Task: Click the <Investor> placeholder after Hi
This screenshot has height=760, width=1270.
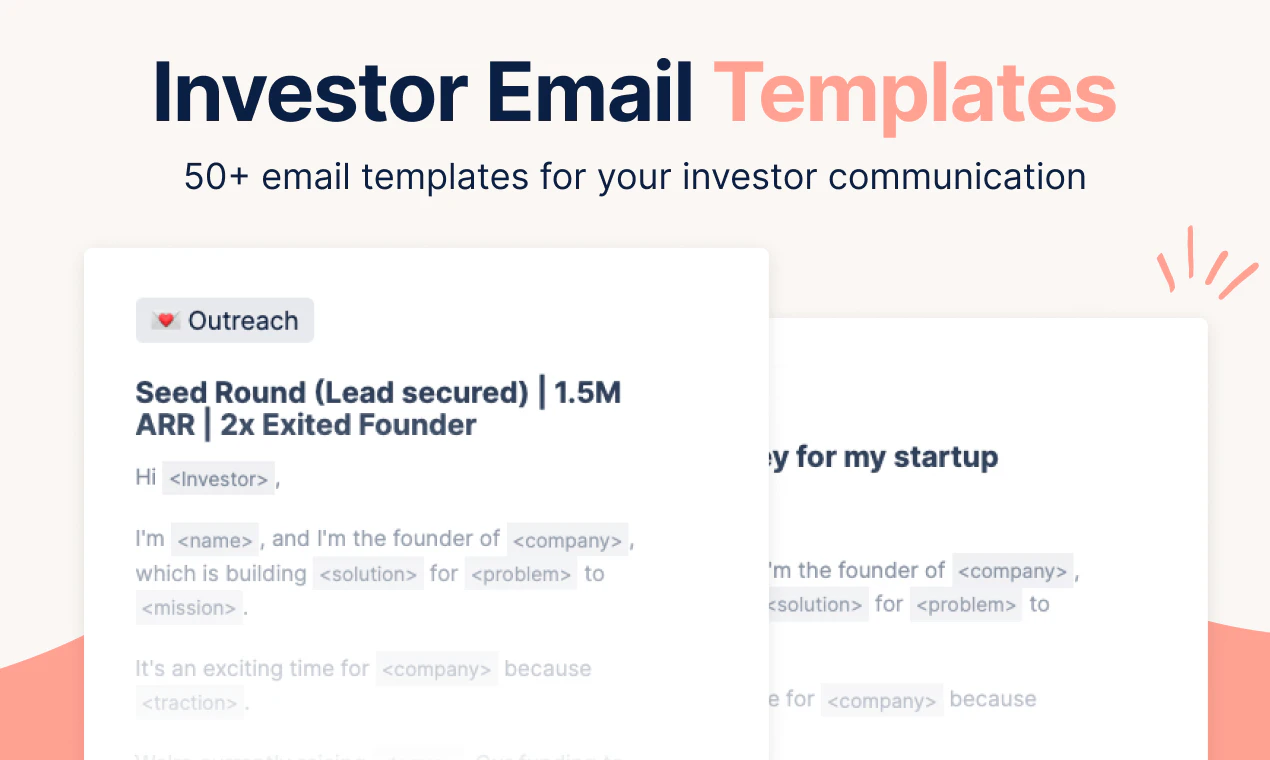Action: pos(218,479)
